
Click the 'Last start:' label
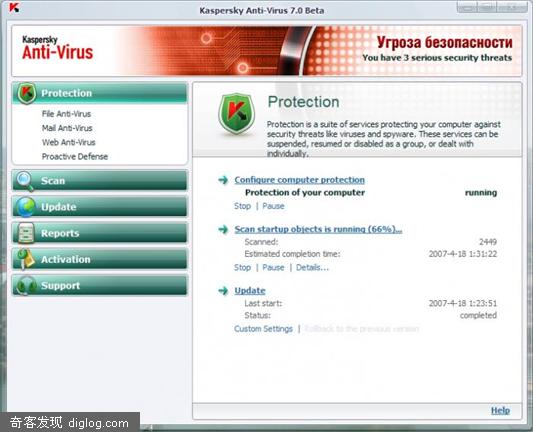pyautogui.click(x=263, y=303)
